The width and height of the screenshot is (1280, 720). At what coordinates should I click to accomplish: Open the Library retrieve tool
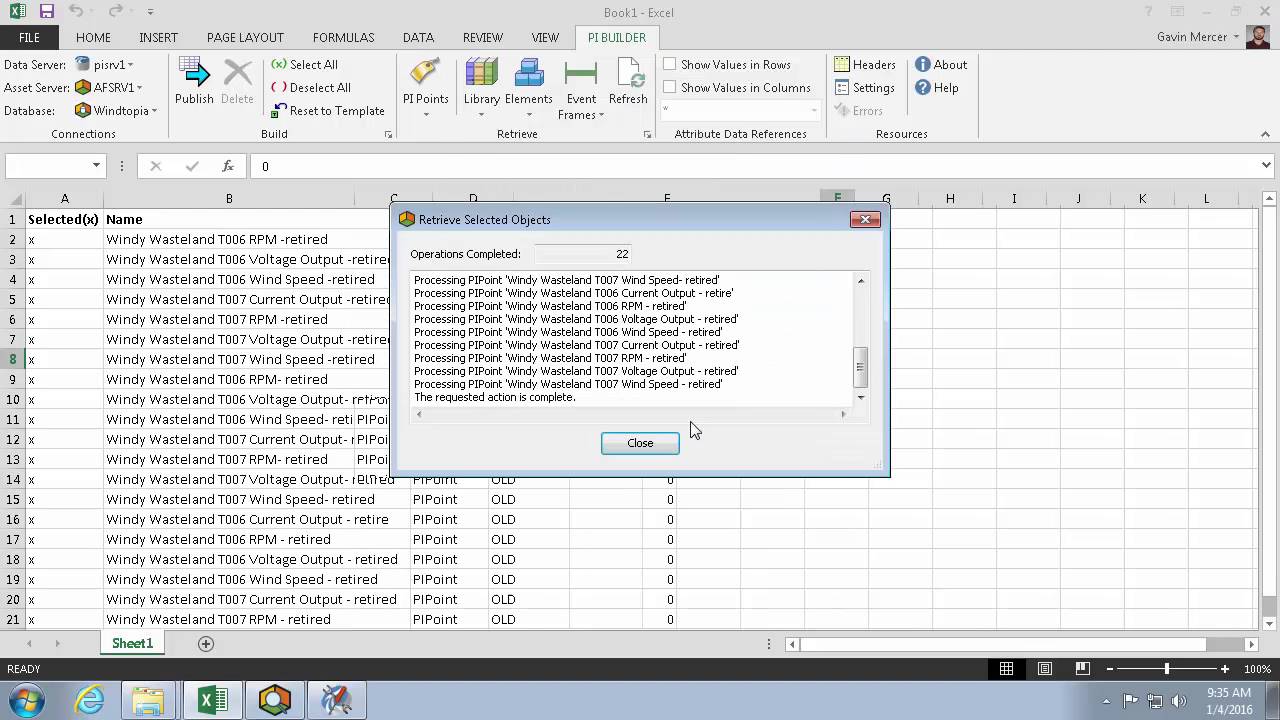point(481,88)
